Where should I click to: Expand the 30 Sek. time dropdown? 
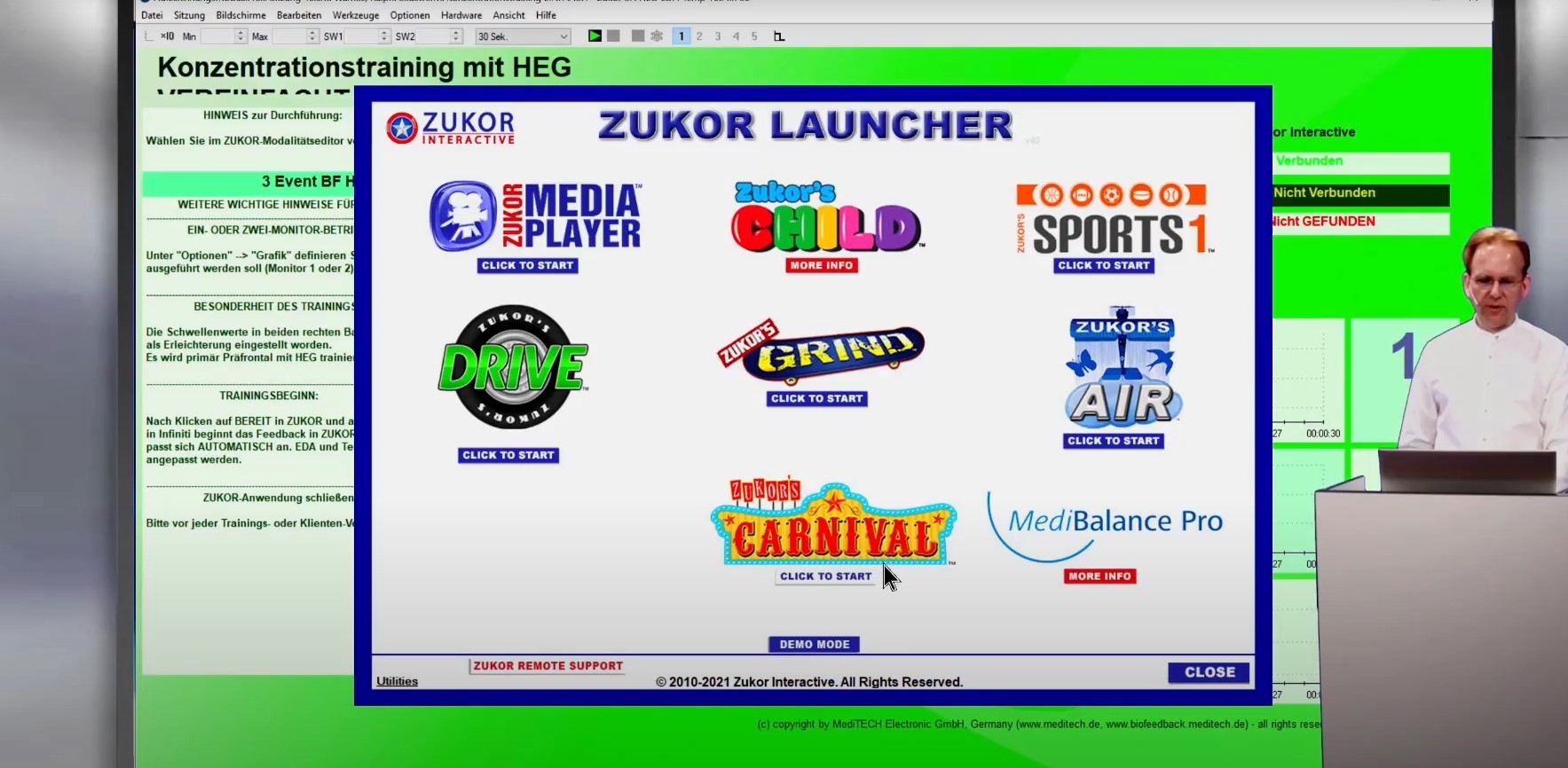coord(523,36)
